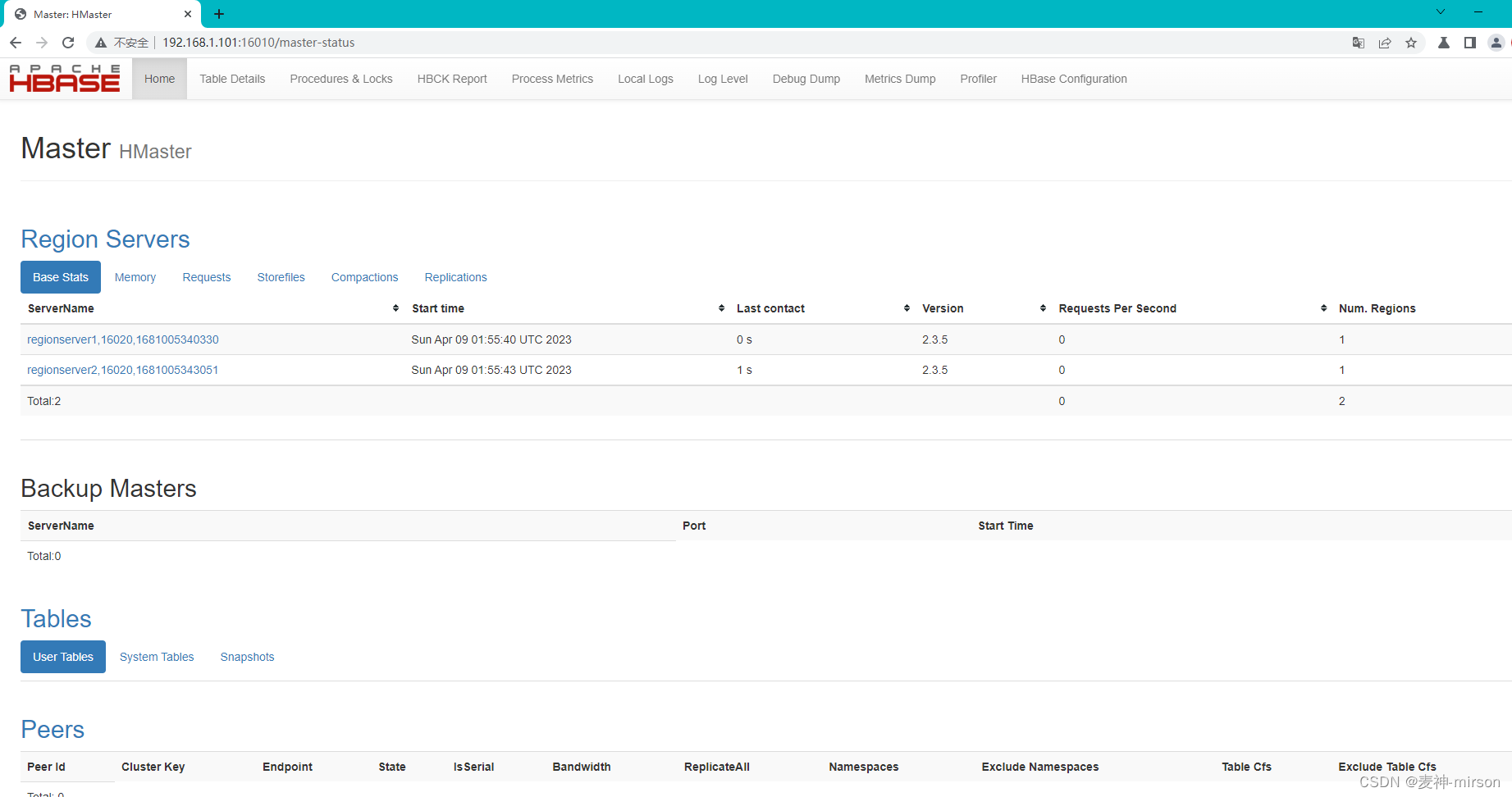Switch to the Compactions tab
This screenshot has width=1512, height=797.
pyautogui.click(x=364, y=277)
